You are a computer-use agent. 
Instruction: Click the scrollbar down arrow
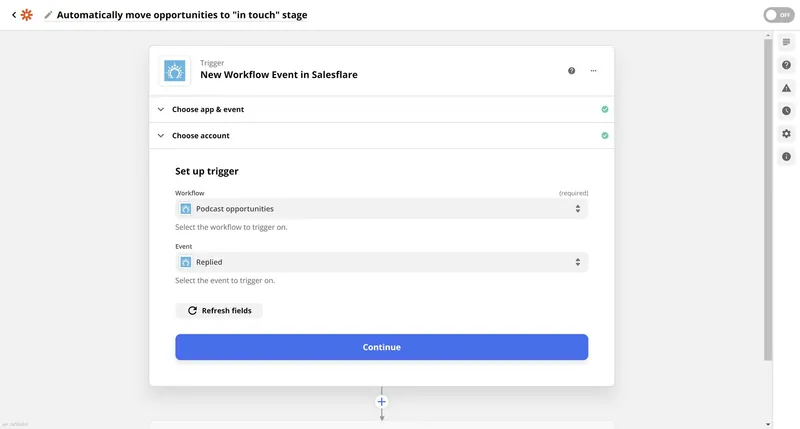[768, 424]
